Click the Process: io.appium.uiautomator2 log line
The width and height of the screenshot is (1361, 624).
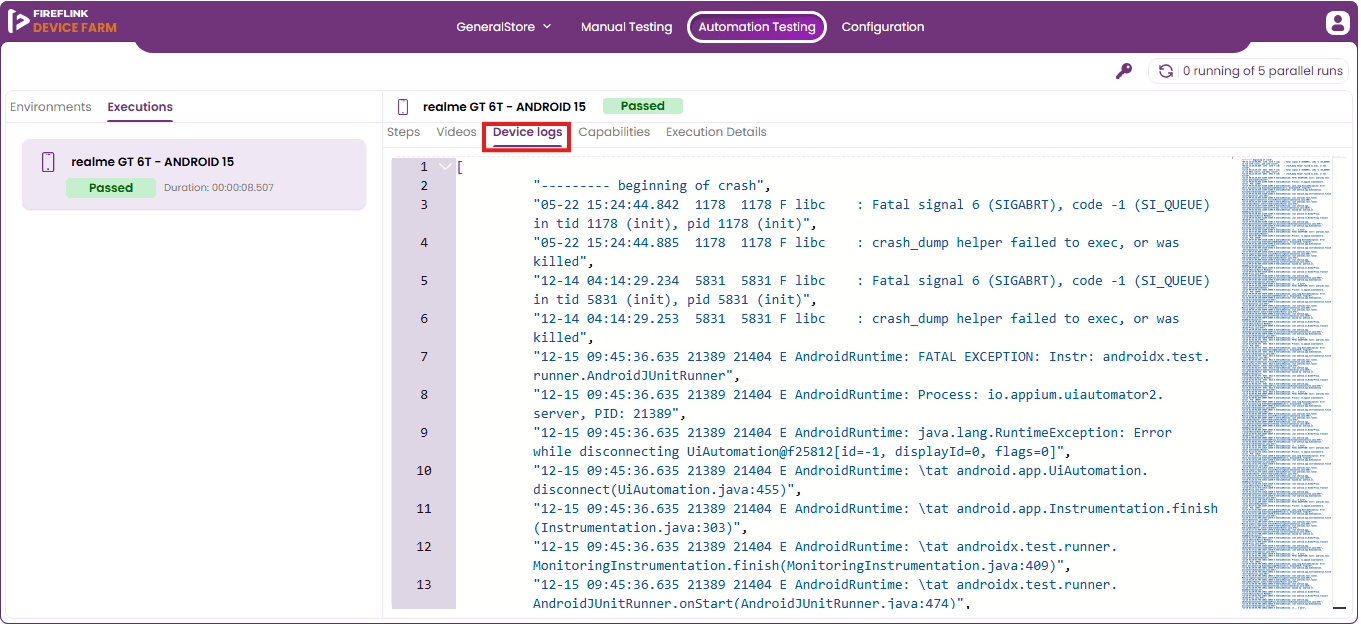[x=848, y=404]
